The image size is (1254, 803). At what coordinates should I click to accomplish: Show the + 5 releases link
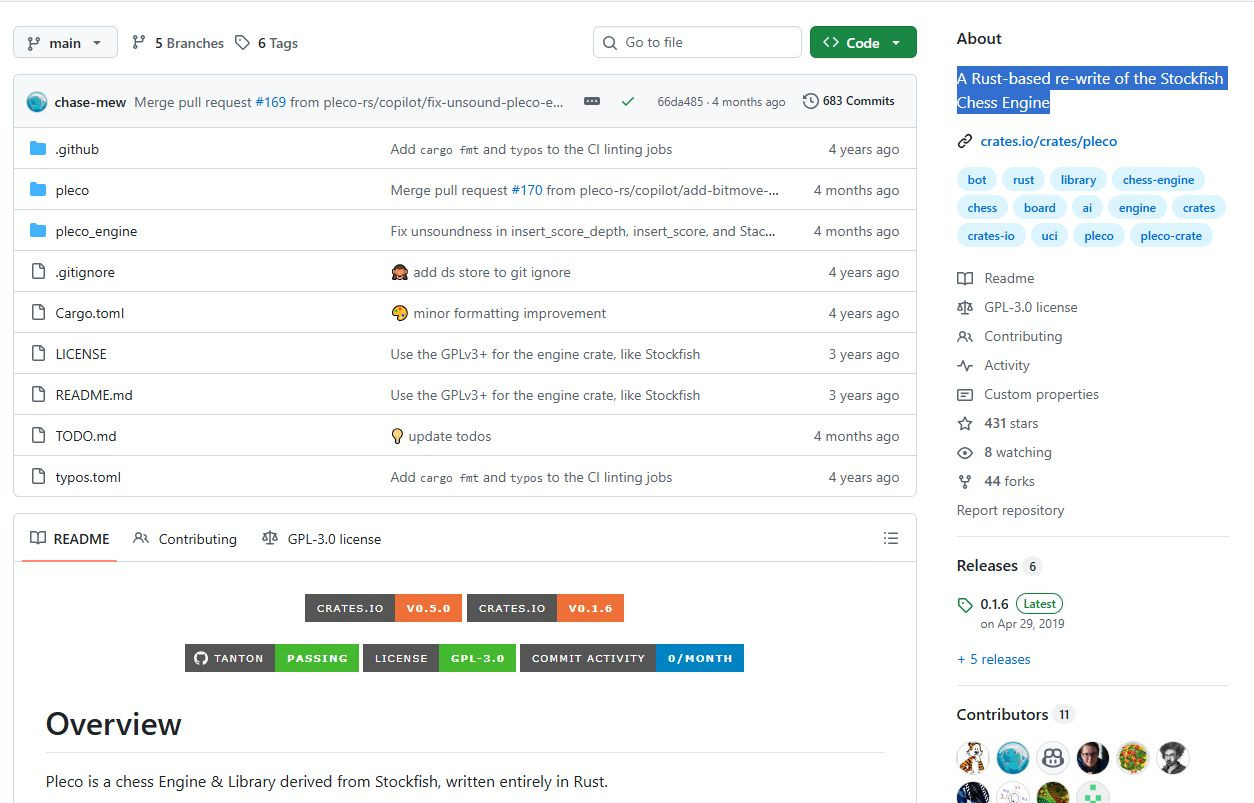click(993, 659)
